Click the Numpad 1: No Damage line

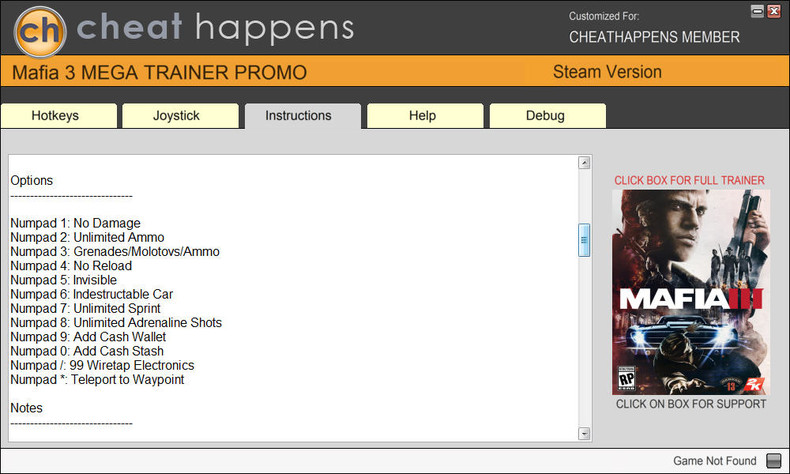[76, 223]
